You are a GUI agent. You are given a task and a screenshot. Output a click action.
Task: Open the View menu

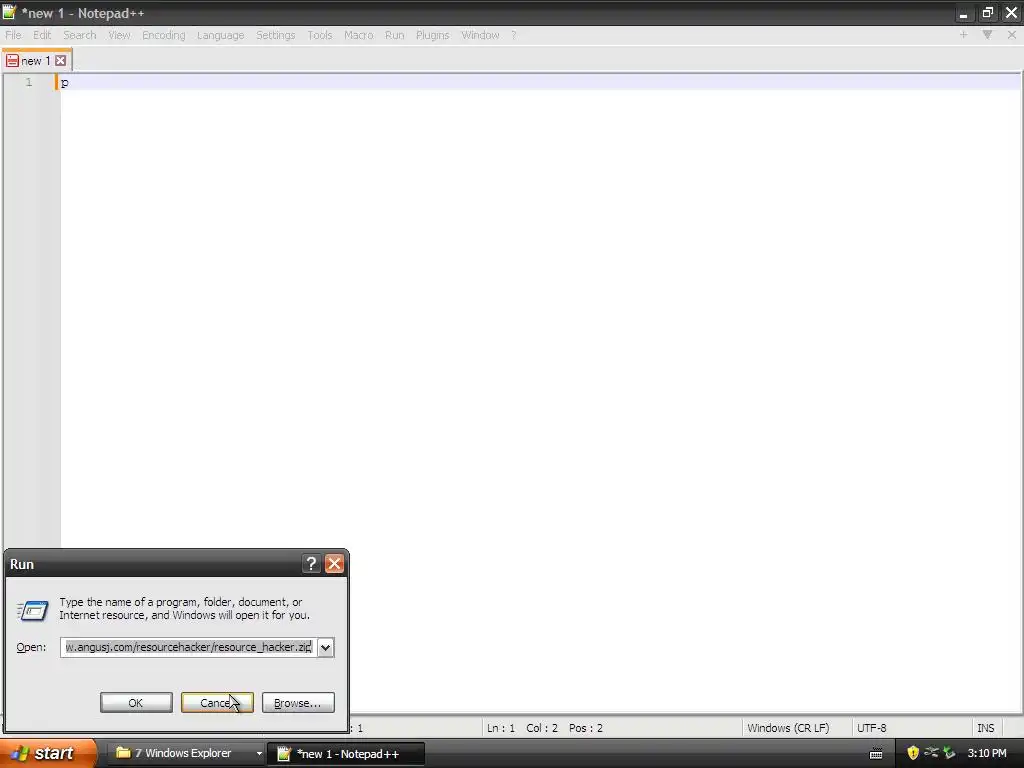[x=119, y=35]
